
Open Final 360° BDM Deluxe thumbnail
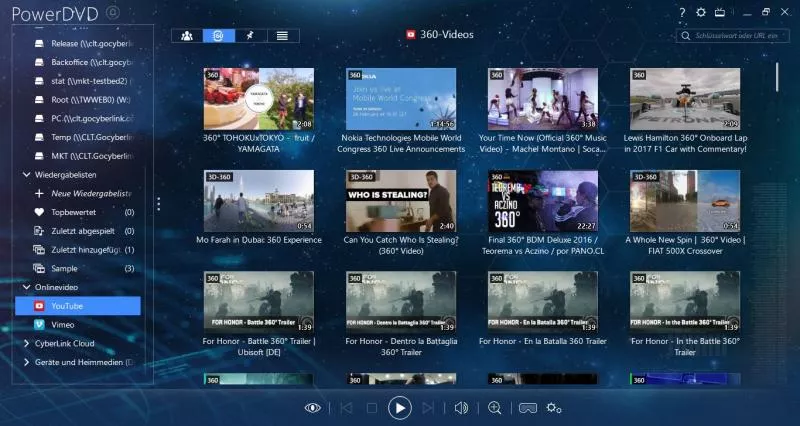(x=543, y=201)
